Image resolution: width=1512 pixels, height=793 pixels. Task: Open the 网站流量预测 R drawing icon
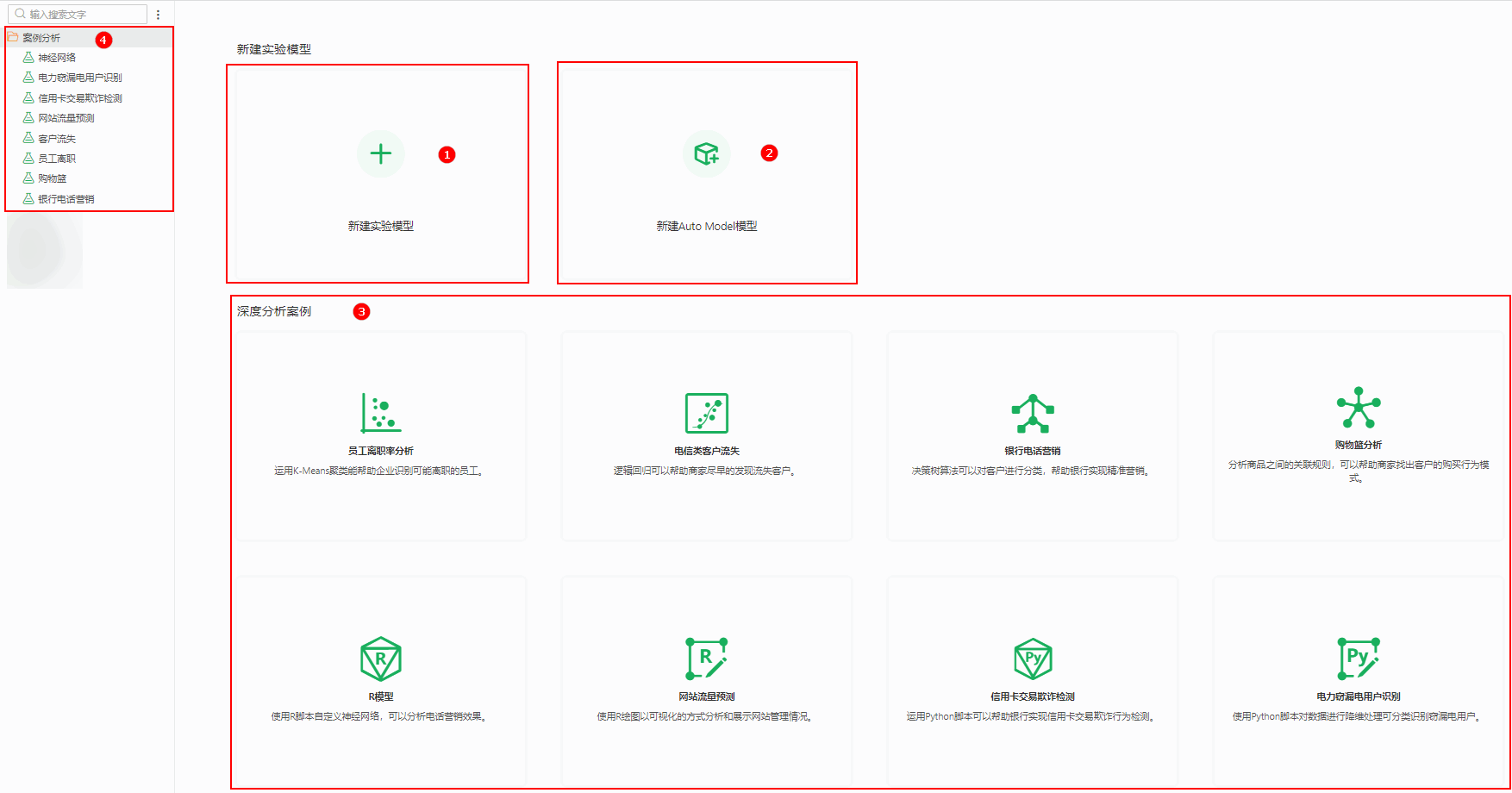pyautogui.click(x=707, y=659)
